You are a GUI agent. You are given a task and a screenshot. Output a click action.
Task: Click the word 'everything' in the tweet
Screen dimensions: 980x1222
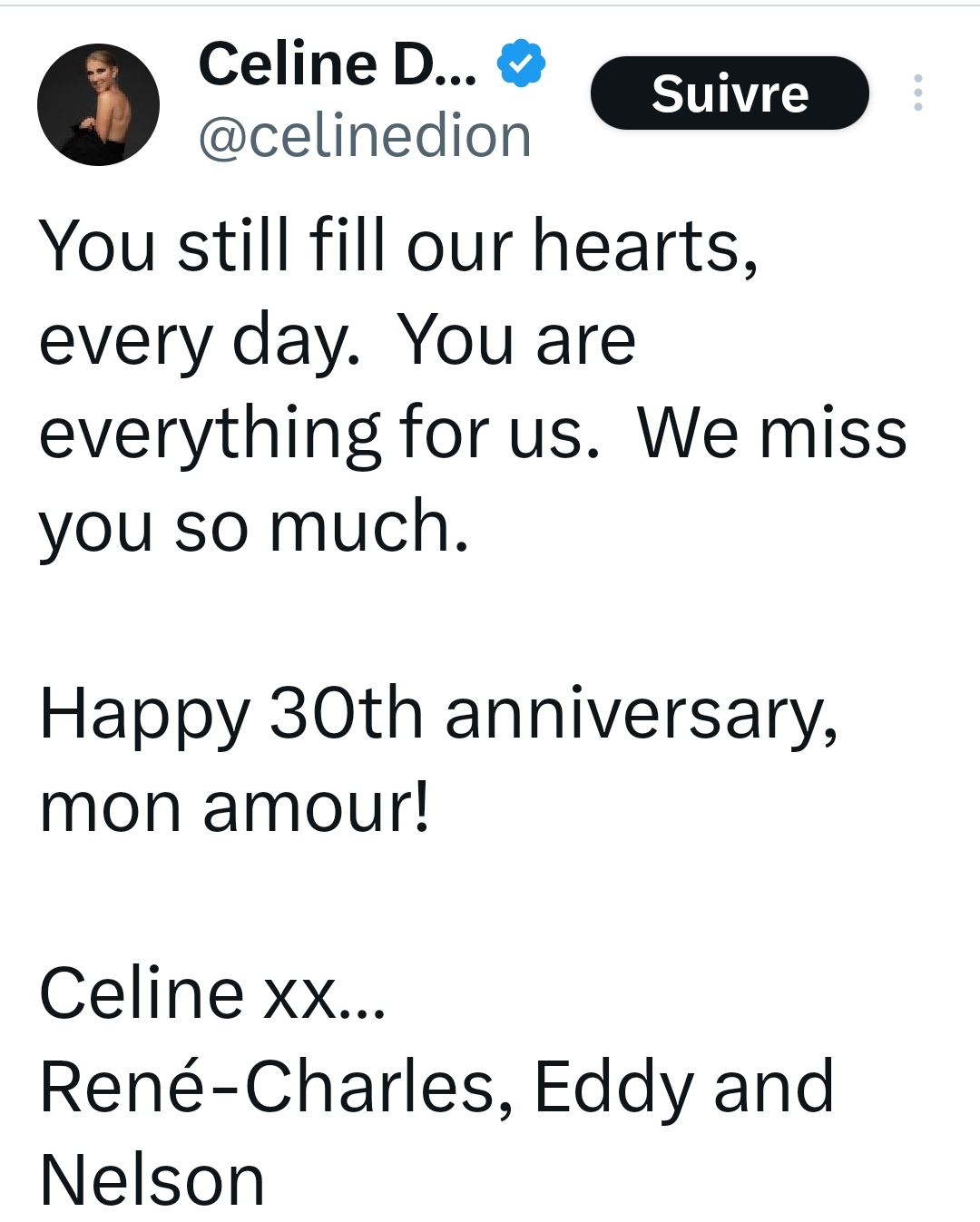coord(210,433)
